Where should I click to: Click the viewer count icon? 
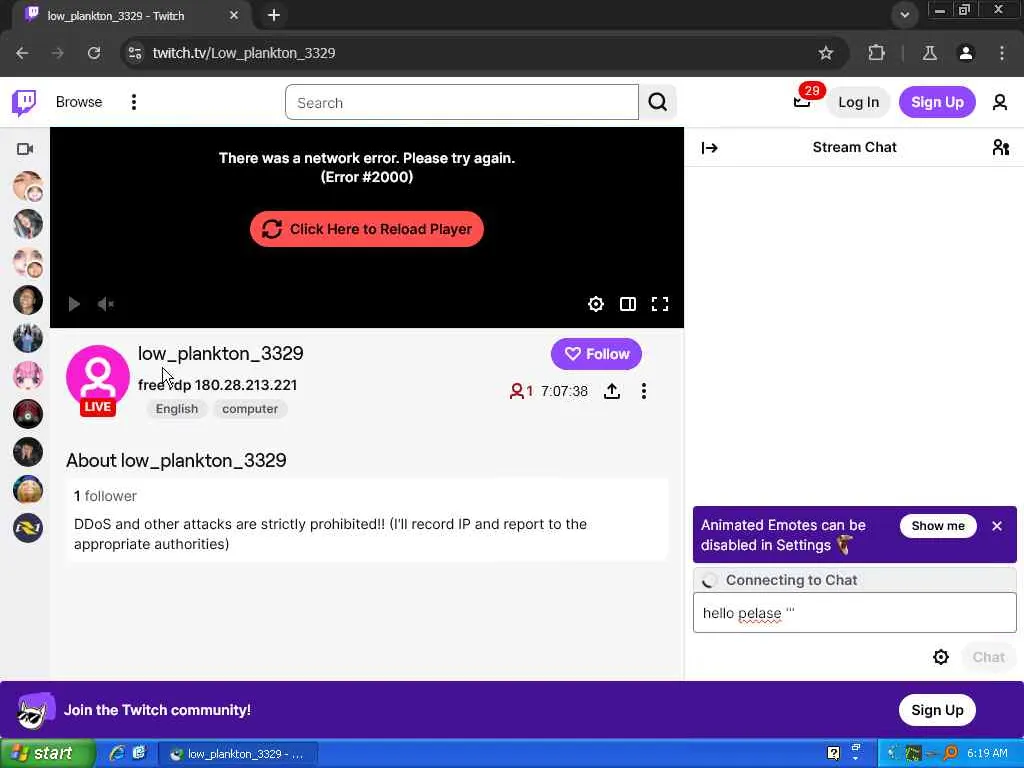[x=517, y=391]
